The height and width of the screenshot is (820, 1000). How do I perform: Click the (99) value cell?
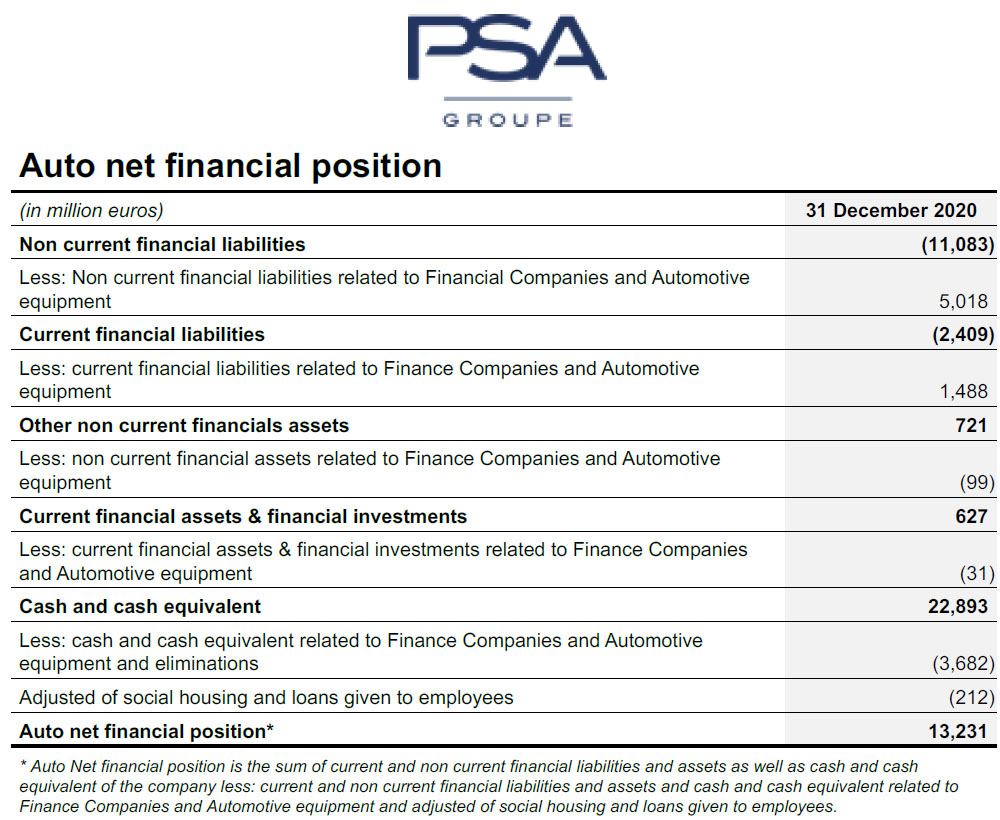pyautogui.click(x=975, y=482)
